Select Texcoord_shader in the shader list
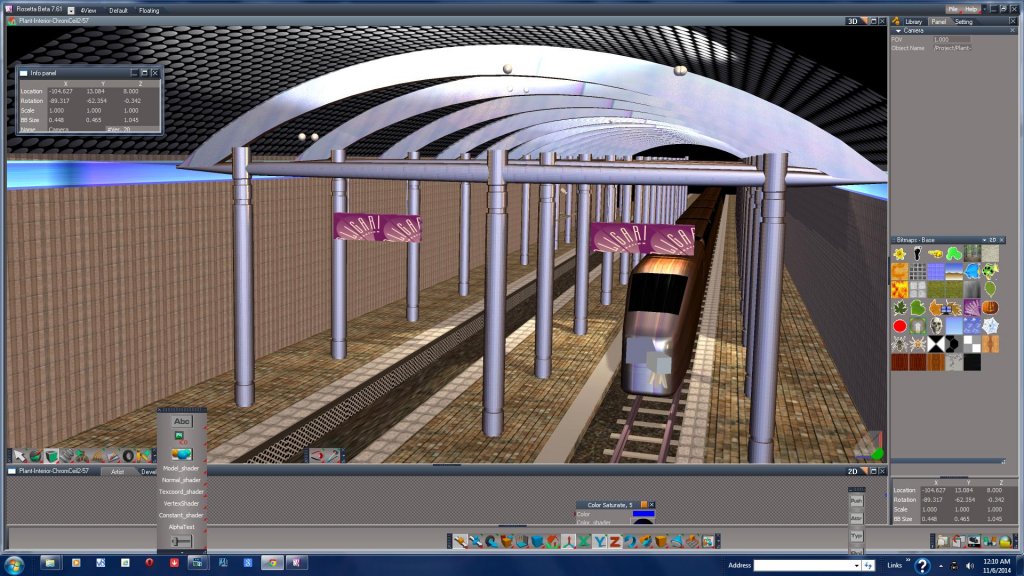 (x=181, y=492)
